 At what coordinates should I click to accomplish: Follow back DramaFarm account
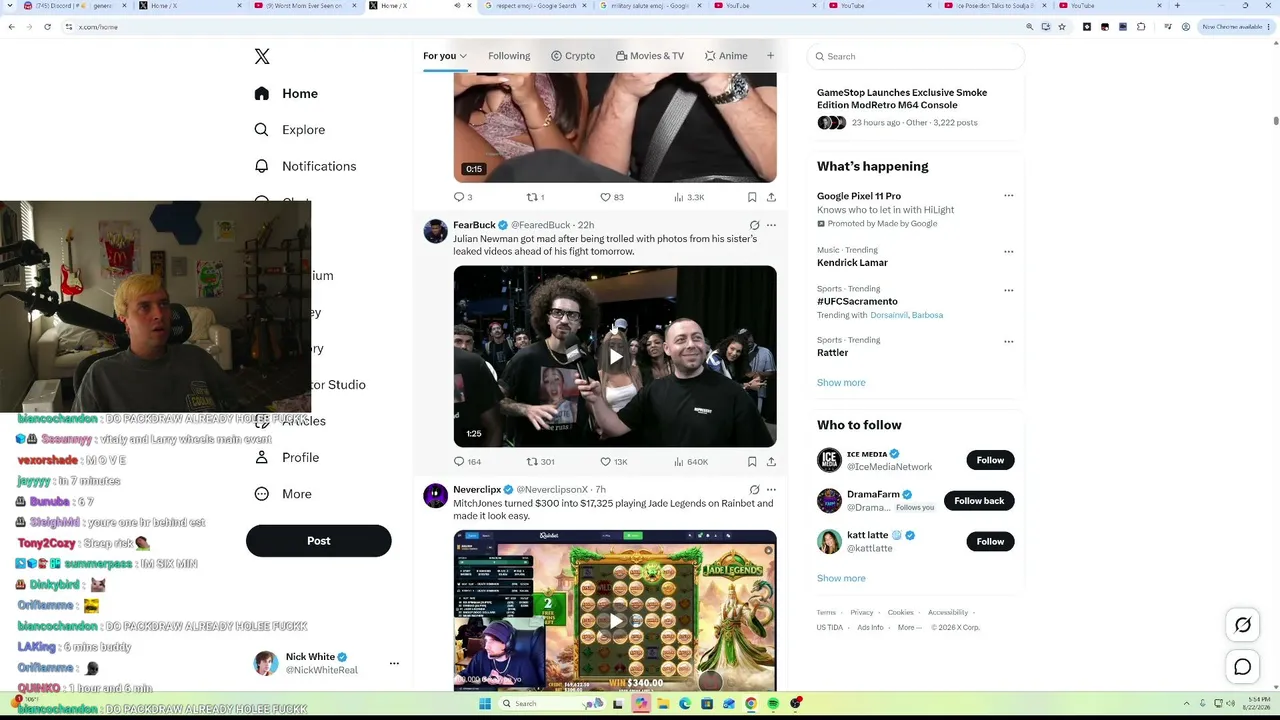[979, 501]
